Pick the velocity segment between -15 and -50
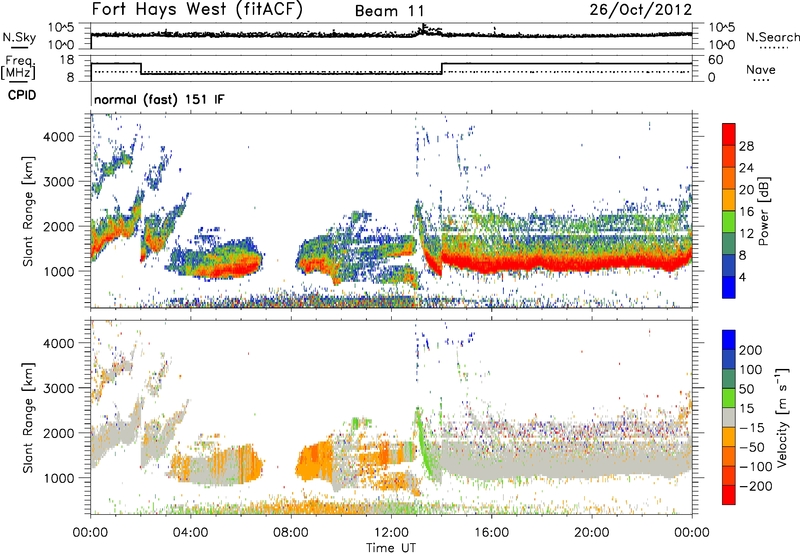Image resolution: width=800 pixels, height=554 pixels. (x=729, y=437)
